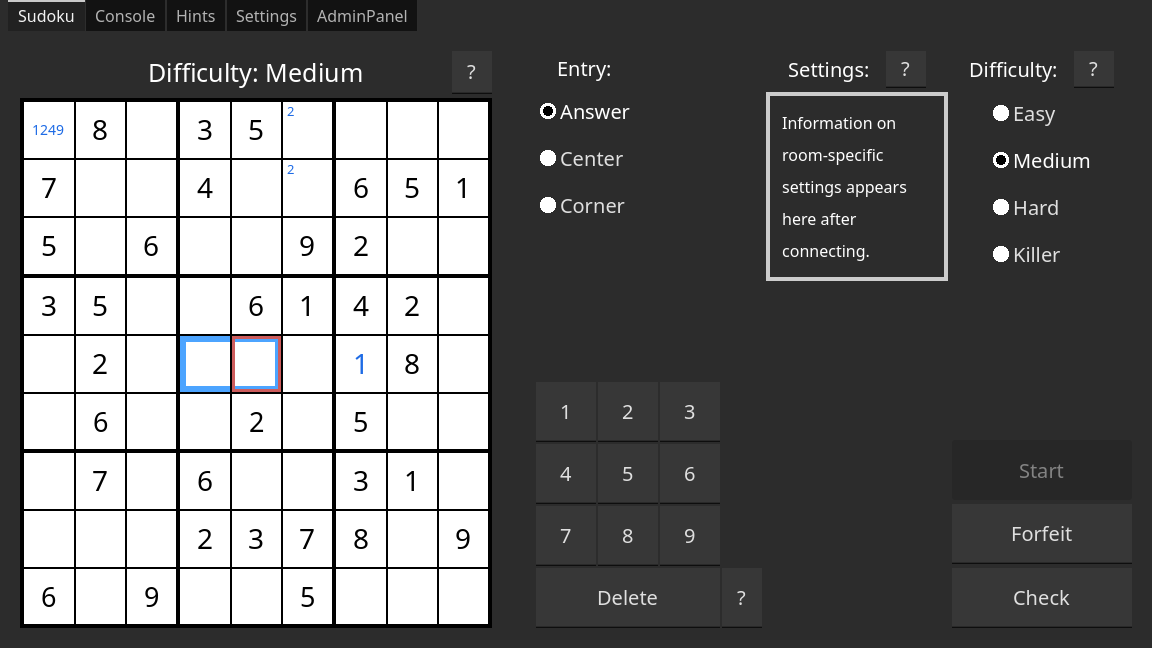This screenshot has width=1152, height=648.
Task: Click the Check button
Action: tap(1041, 598)
